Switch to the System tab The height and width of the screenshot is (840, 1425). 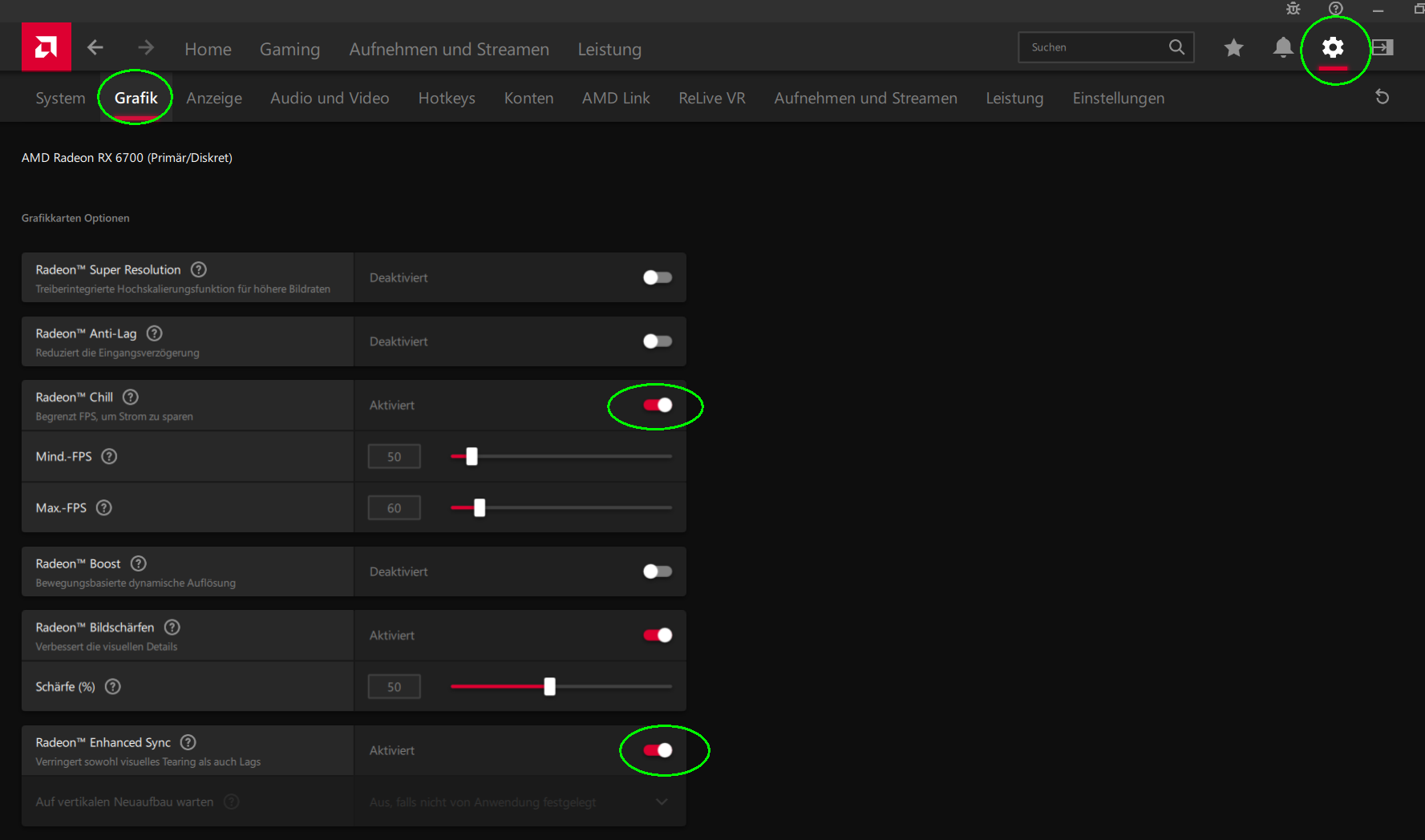[x=60, y=98]
